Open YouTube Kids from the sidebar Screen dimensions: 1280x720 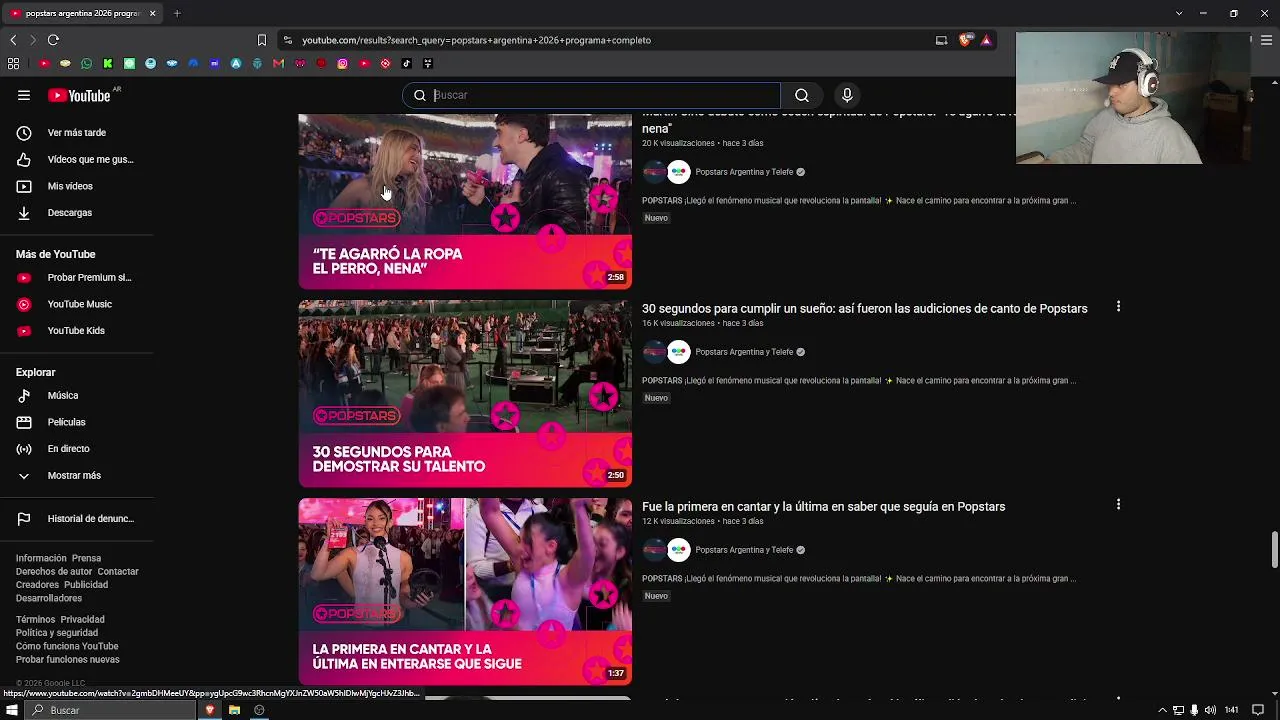coord(77,331)
